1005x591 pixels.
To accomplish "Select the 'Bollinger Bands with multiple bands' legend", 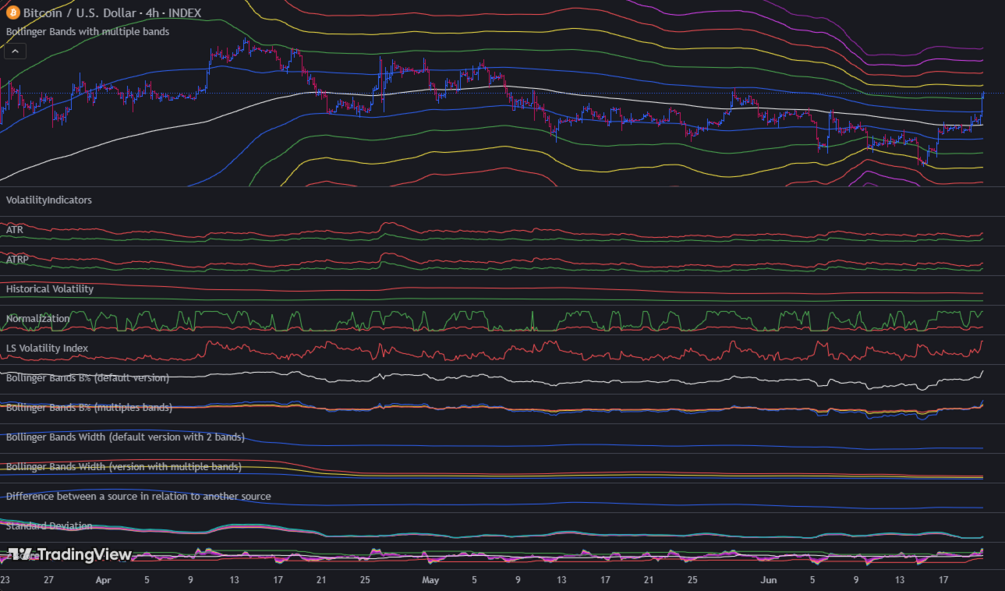I will coord(88,31).
